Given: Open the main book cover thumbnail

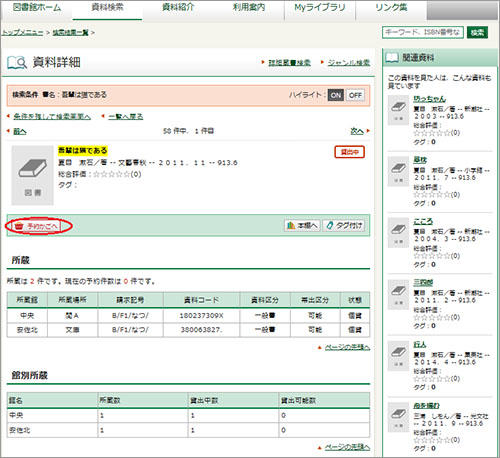Looking at the screenshot, I should (32, 175).
